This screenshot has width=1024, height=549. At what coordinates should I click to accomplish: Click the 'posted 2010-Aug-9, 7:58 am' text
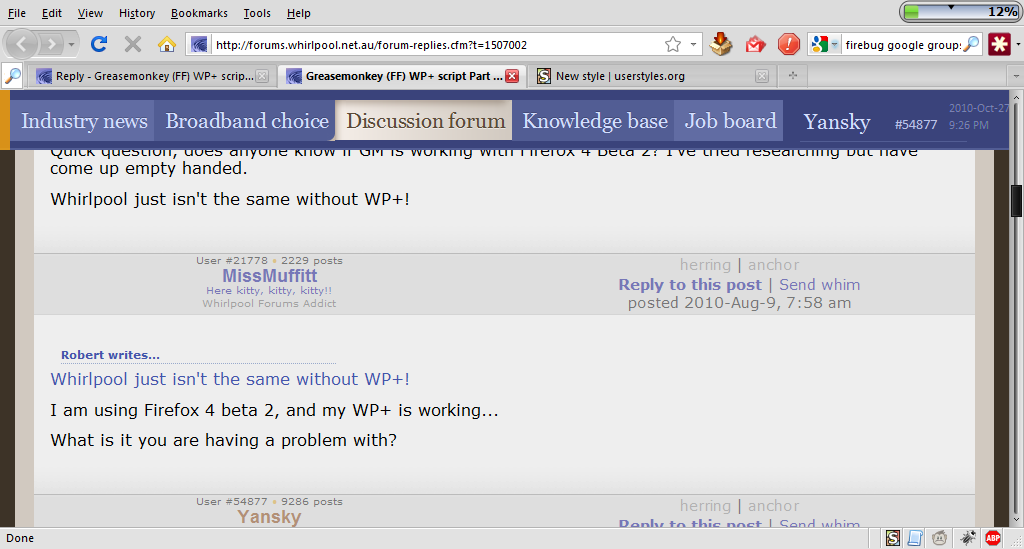point(739,303)
